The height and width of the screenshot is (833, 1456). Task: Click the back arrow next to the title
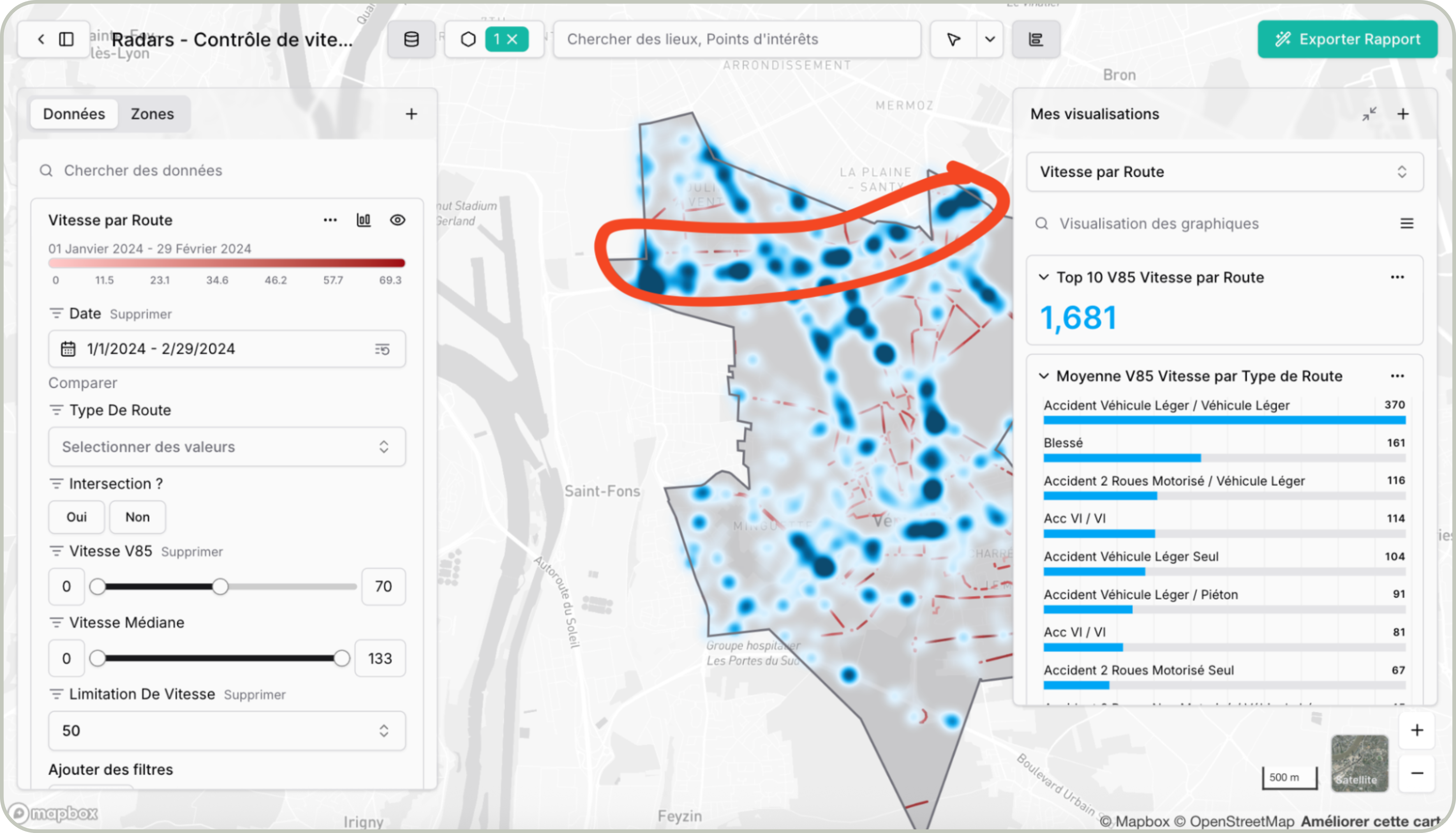click(40, 40)
